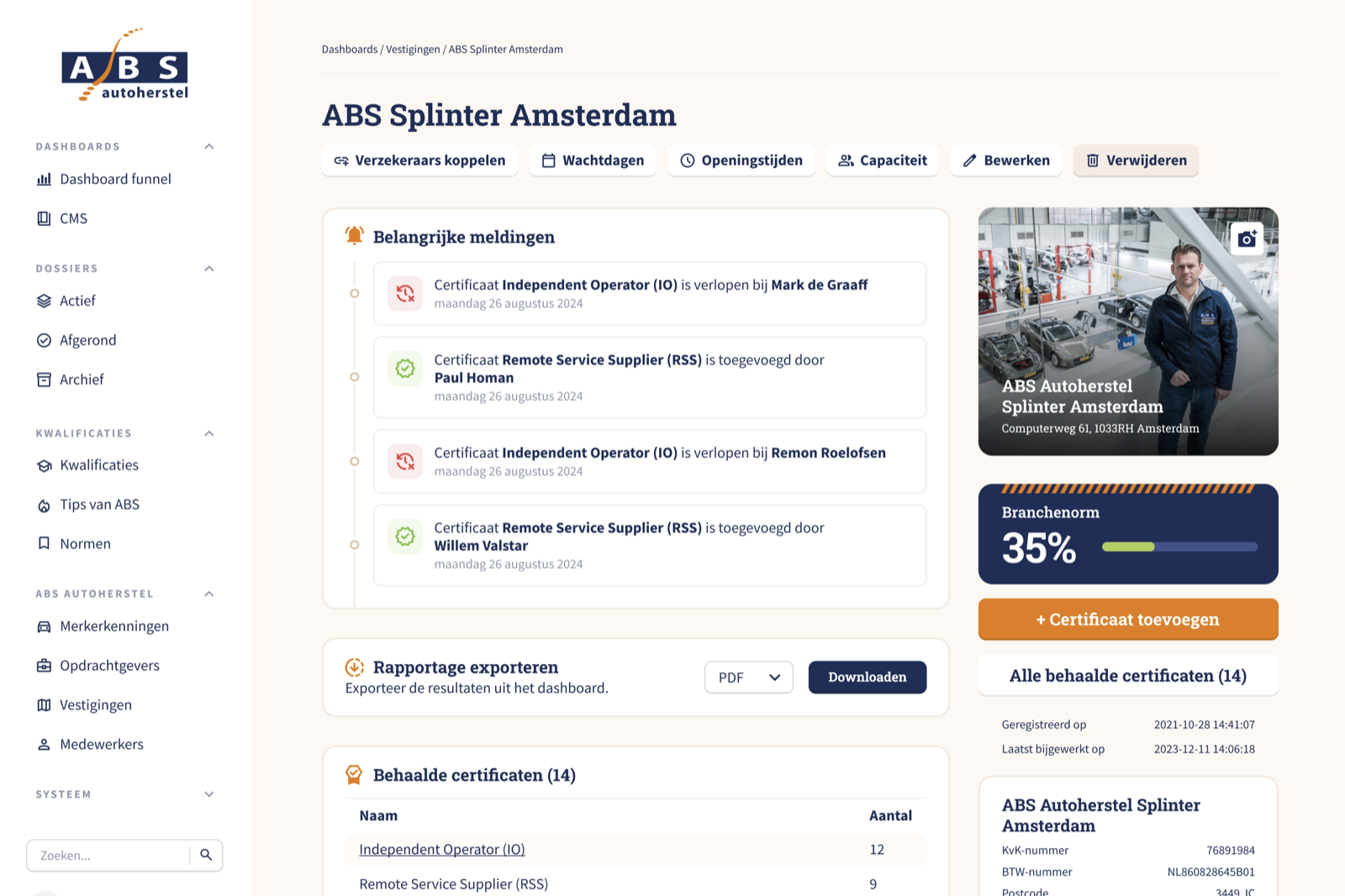Click the Normen bookmark icon
Screen dimensions: 1345x896
[44, 544]
